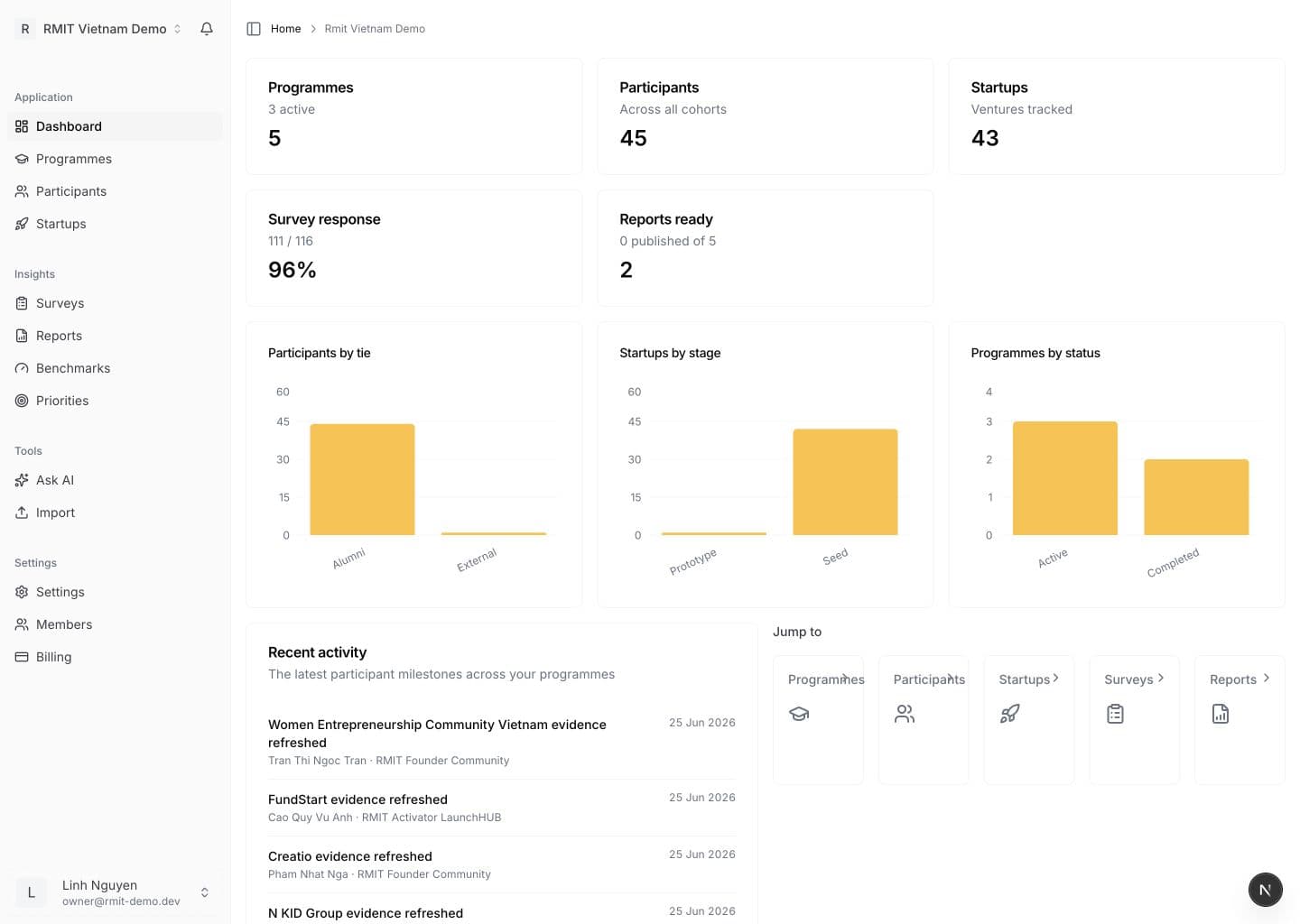Jump to the Participants card label
Image resolution: width=1300 pixels, height=924 pixels.
pos(929,679)
